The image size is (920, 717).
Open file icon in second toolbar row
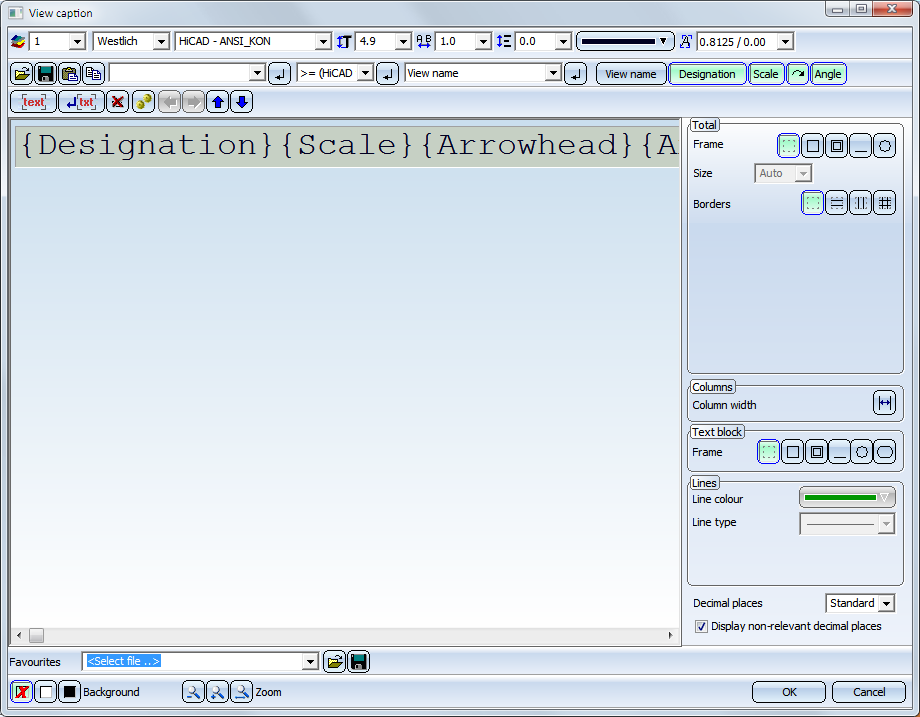pos(22,74)
